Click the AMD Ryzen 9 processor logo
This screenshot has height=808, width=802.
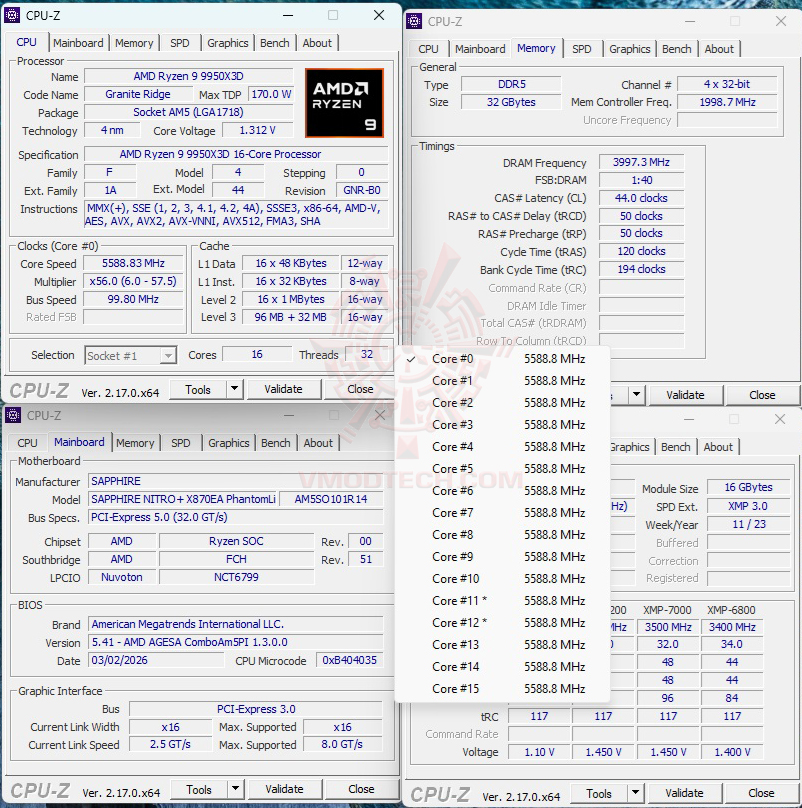pos(344,103)
